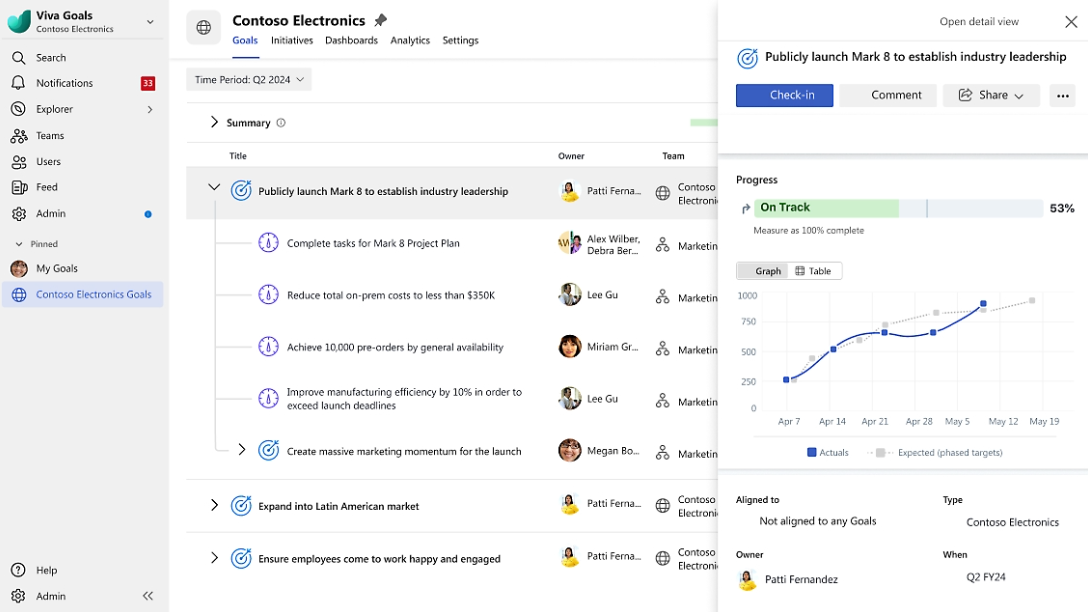Screen dimensions: 1088x612
Task: Open Help in the bottom sidebar
Action: click(x=46, y=570)
